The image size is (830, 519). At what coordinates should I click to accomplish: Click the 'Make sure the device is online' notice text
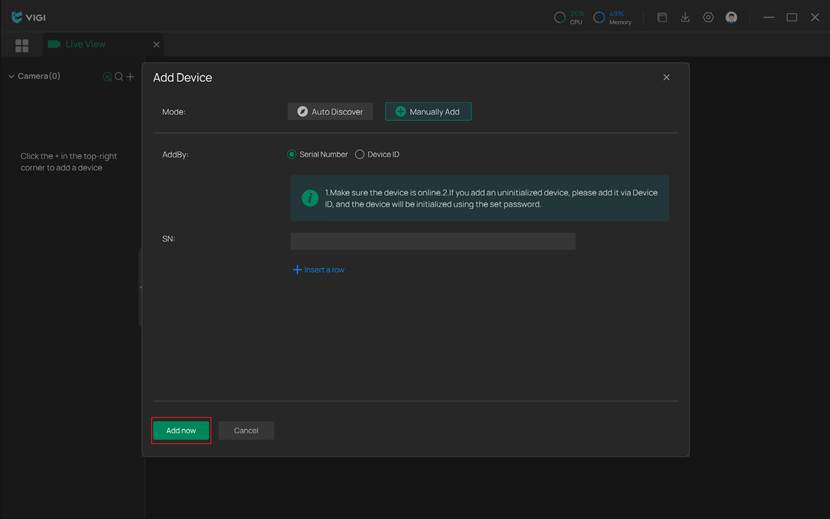[x=491, y=198]
